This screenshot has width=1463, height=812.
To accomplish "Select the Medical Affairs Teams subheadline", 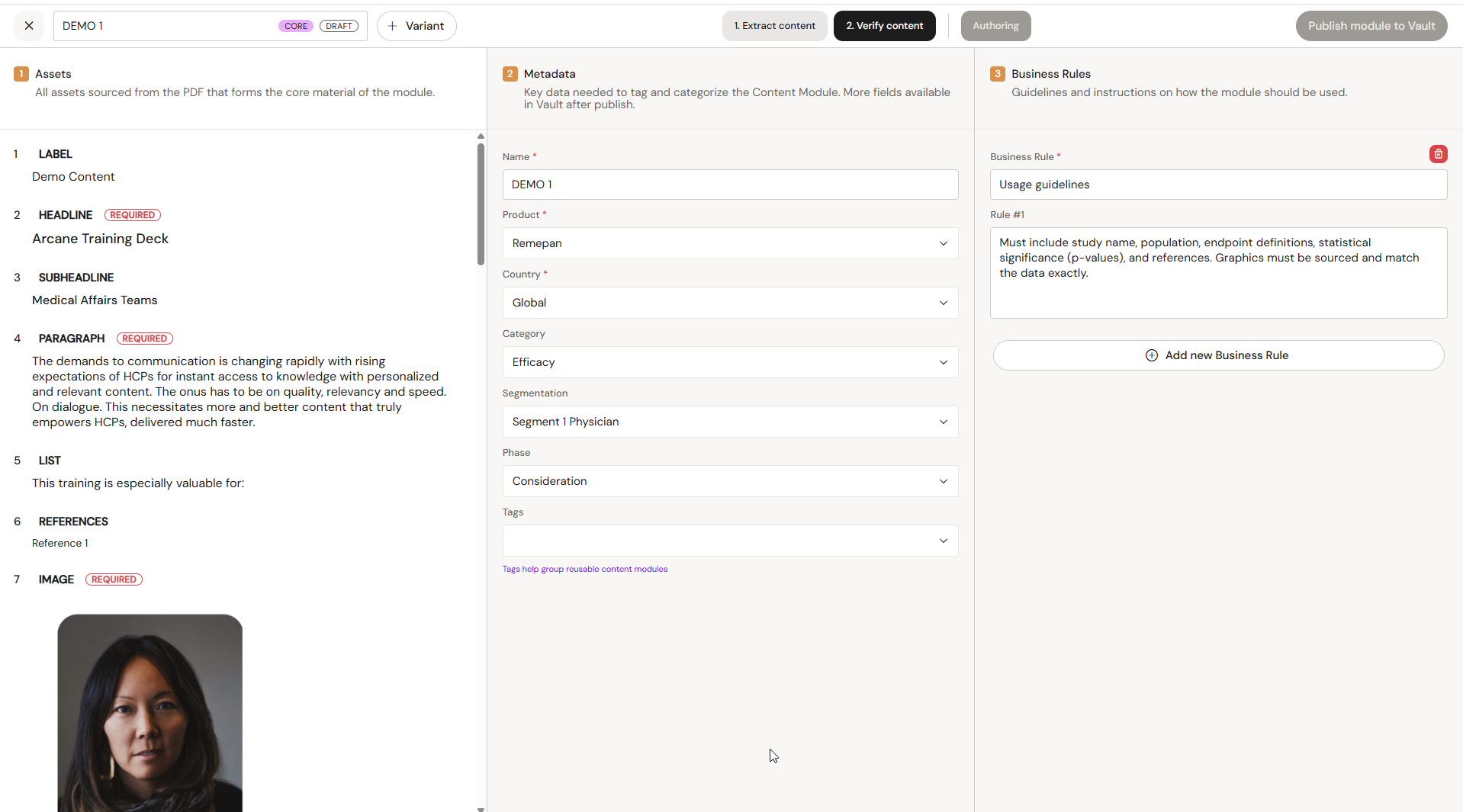I will [x=95, y=300].
